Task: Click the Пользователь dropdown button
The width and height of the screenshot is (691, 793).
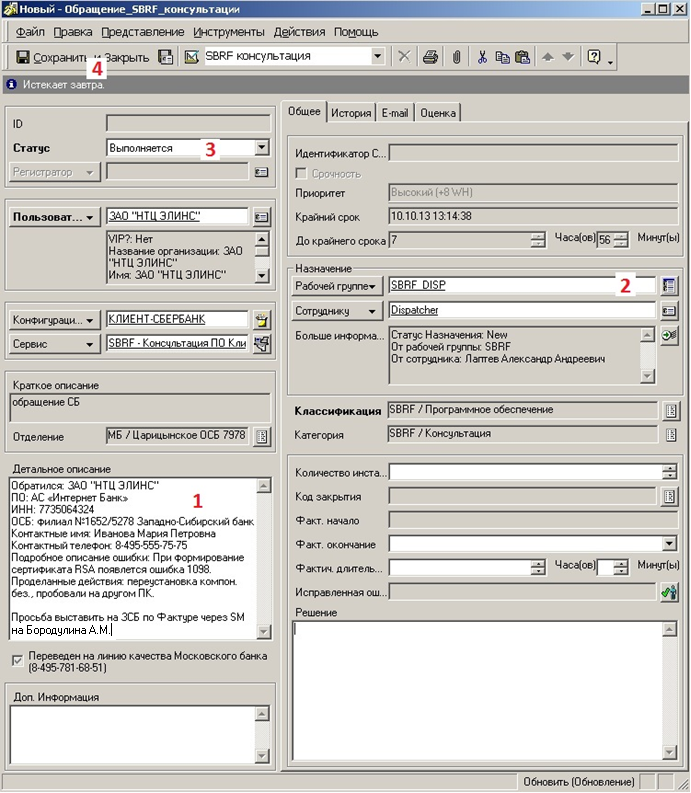Action: point(54,217)
